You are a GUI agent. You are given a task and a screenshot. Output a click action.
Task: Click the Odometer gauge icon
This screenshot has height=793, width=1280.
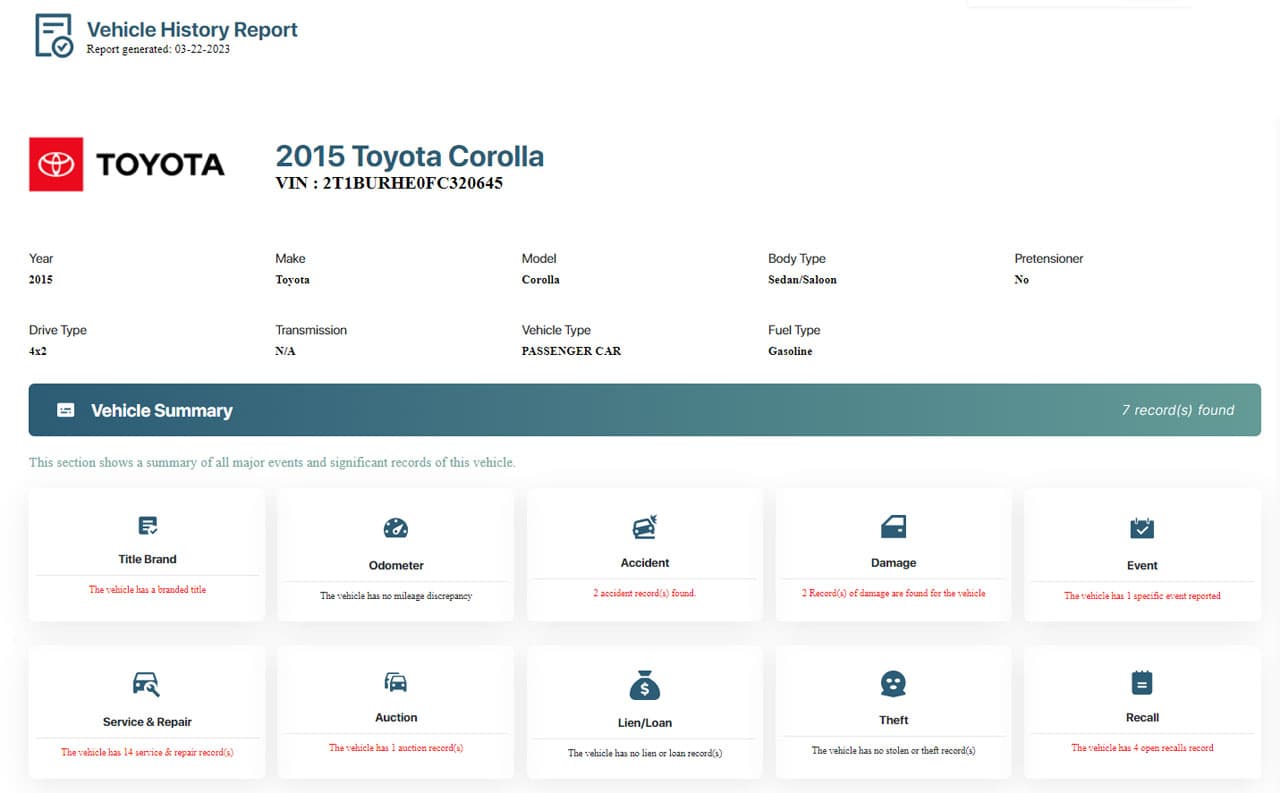(x=396, y=528)
